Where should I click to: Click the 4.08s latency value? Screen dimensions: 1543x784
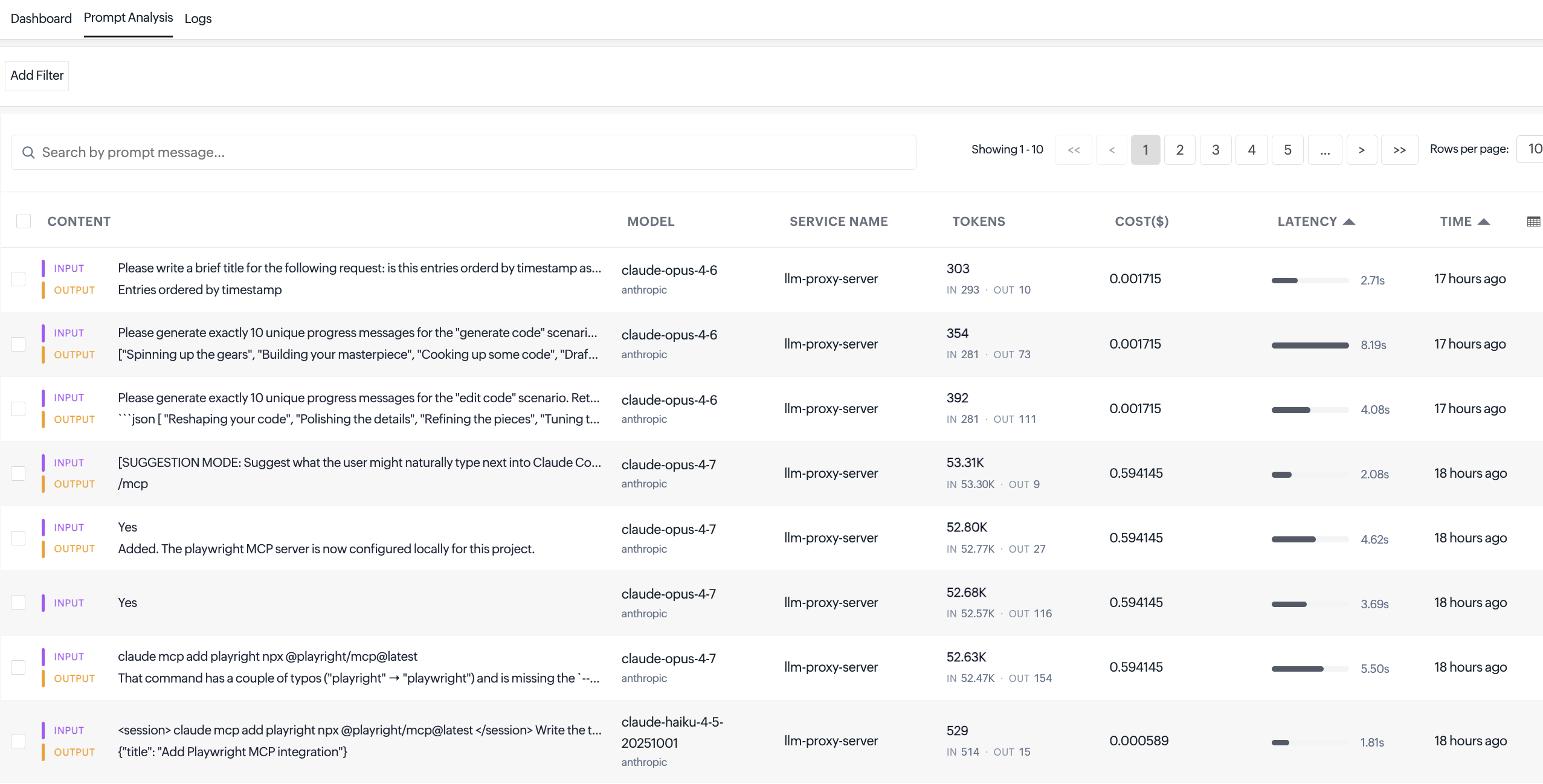coord(1375,410)
